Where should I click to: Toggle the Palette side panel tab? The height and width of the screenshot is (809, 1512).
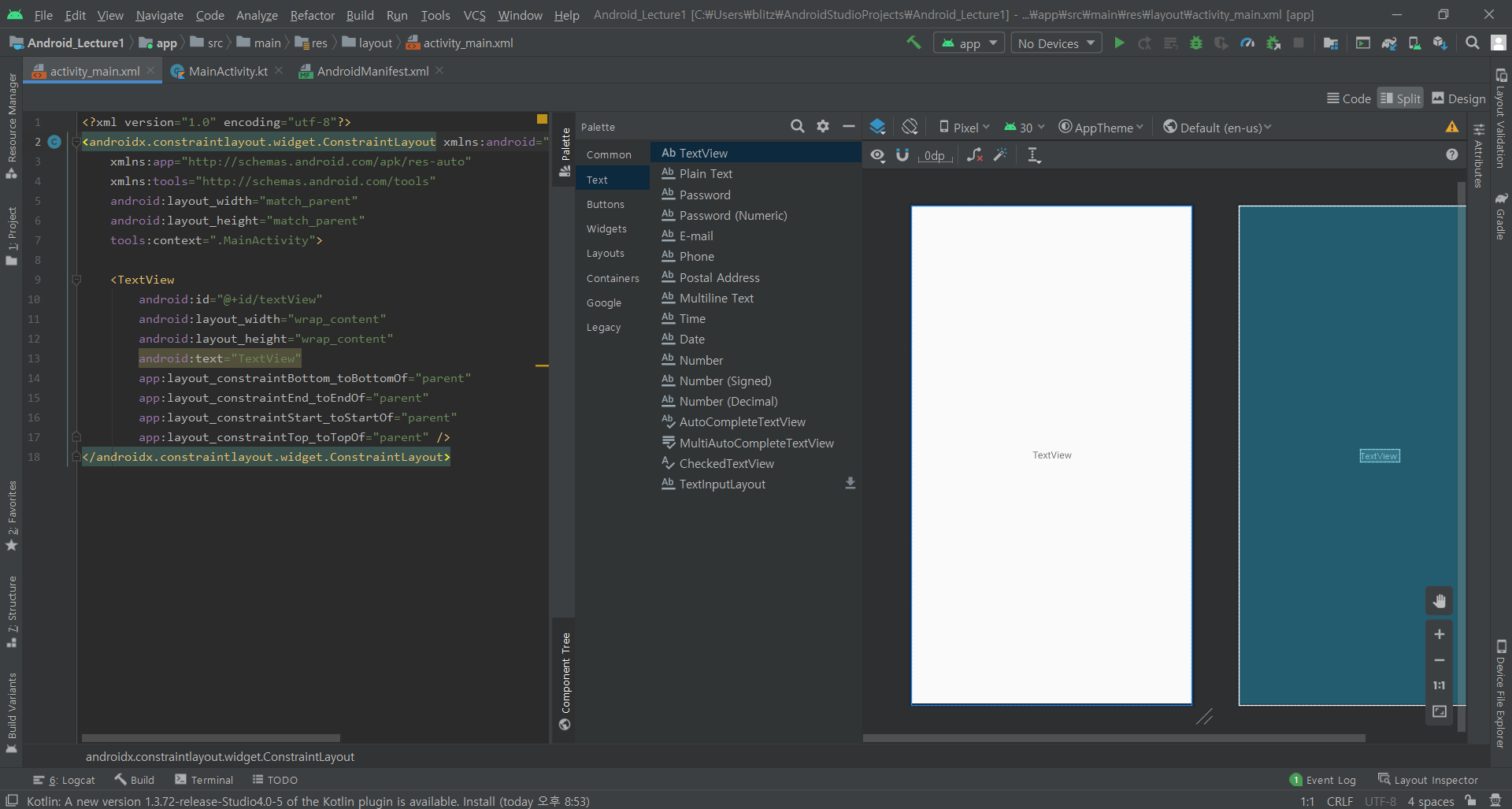point(565,152)
